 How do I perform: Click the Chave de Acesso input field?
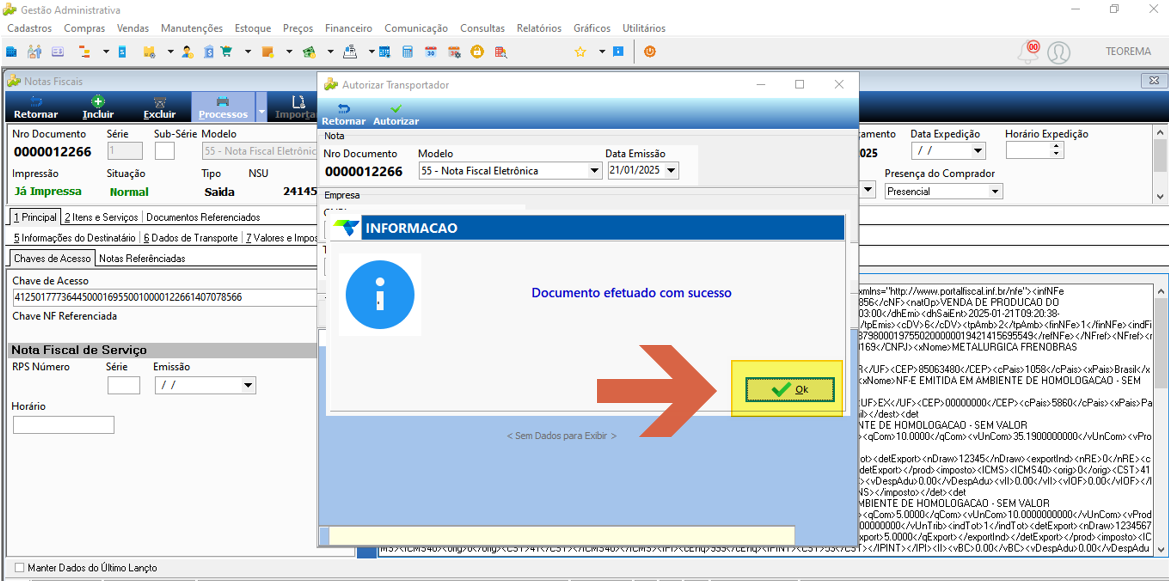click(x=165, y=298)
